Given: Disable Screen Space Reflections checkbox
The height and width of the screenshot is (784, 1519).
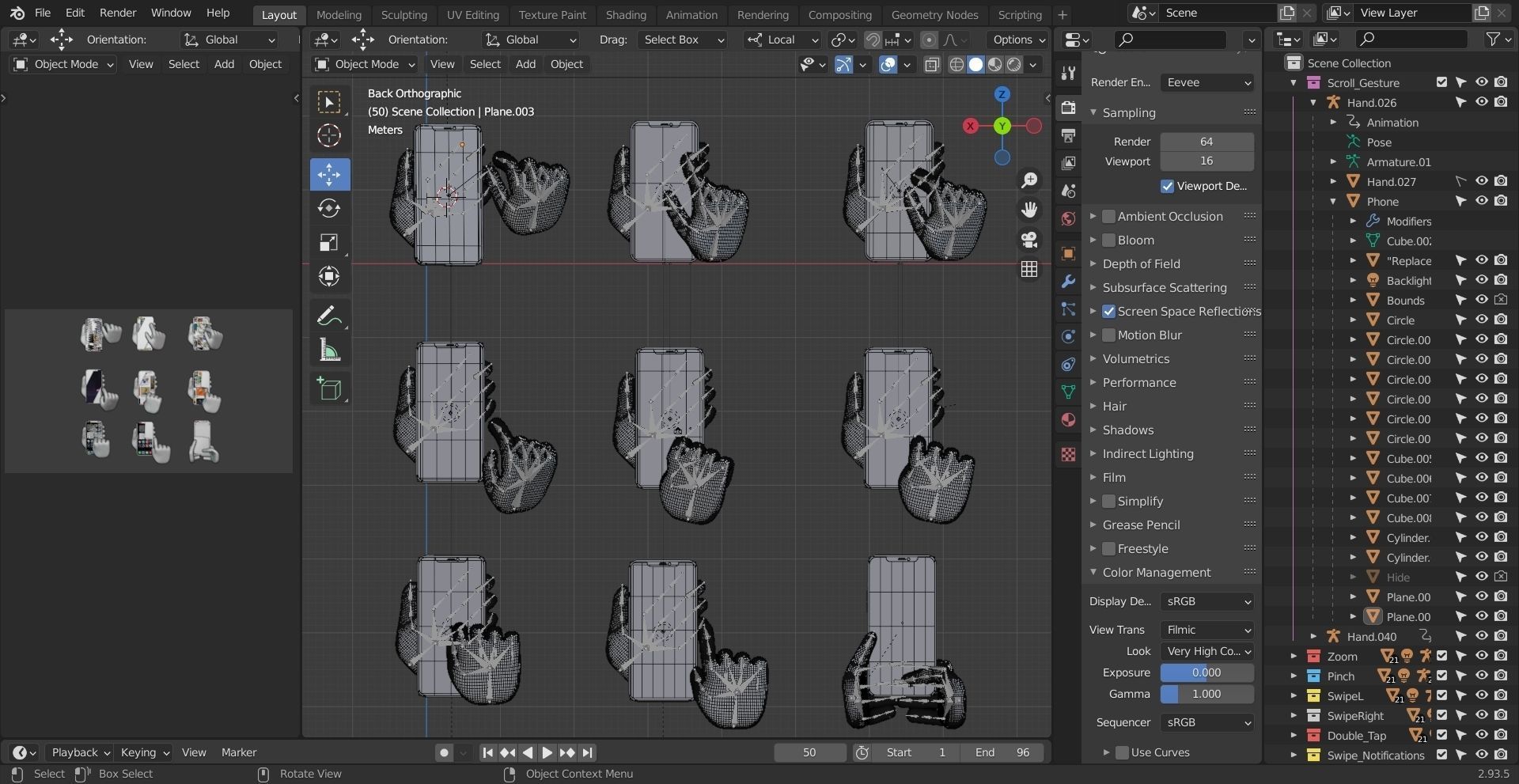Looking at the screenshot, I should coord(1108,311).
